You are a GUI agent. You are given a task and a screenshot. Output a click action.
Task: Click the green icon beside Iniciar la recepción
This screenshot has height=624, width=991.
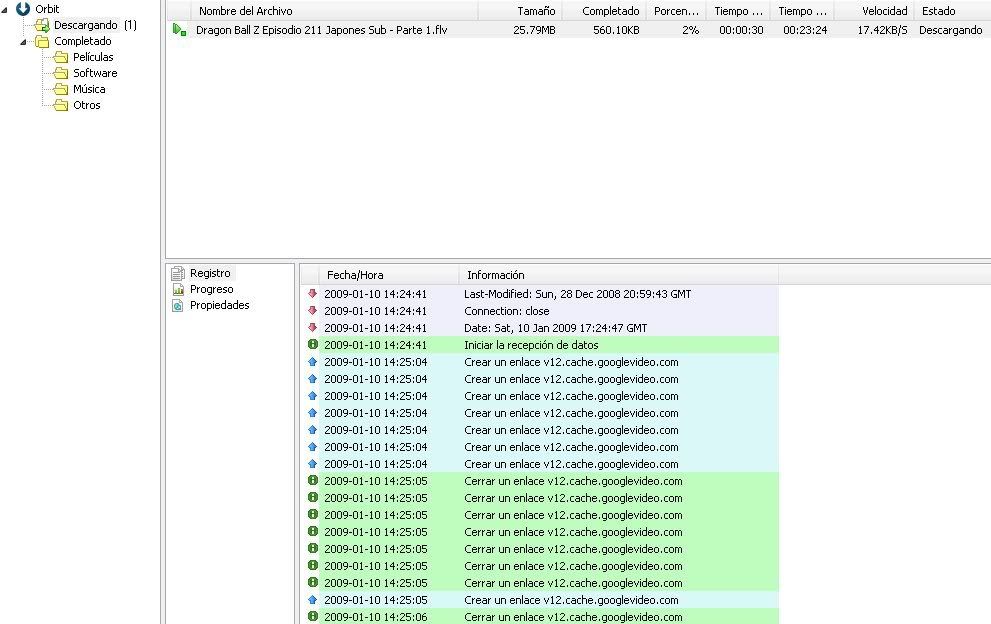(312, 345)
